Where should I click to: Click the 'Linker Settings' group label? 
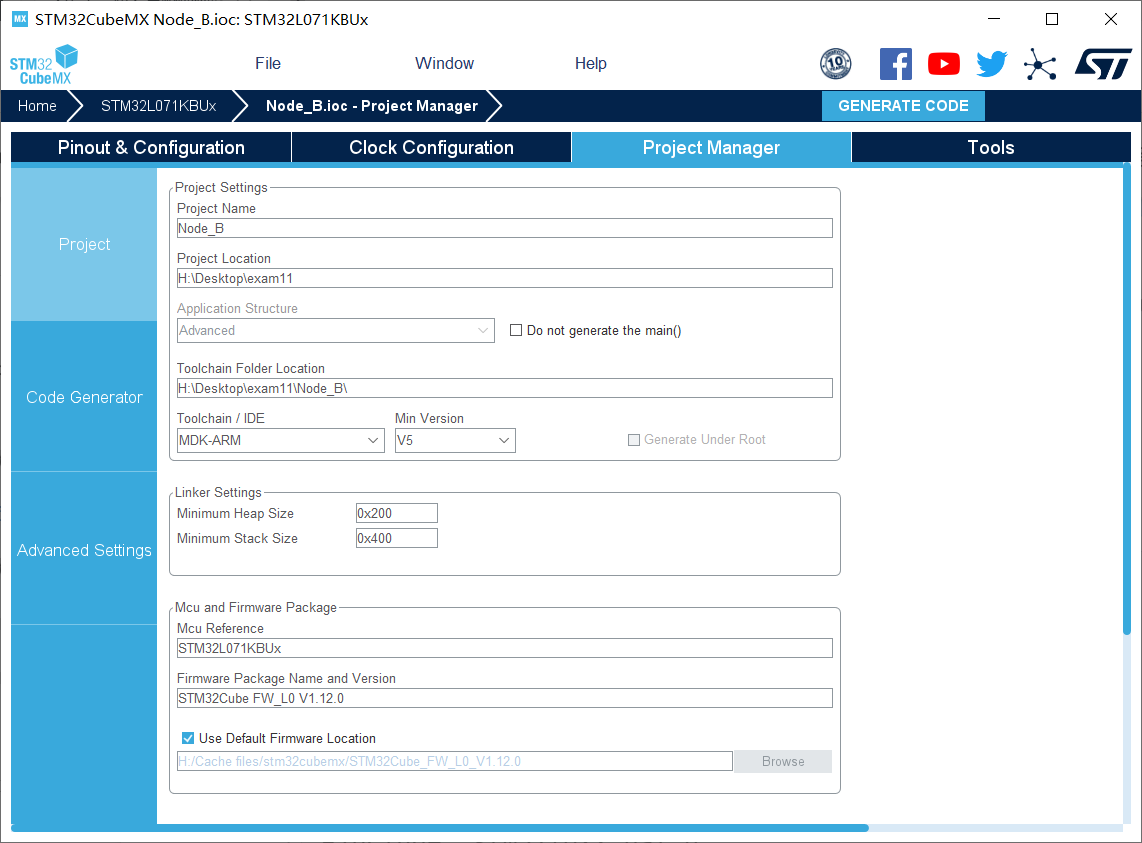click(218, 493)
